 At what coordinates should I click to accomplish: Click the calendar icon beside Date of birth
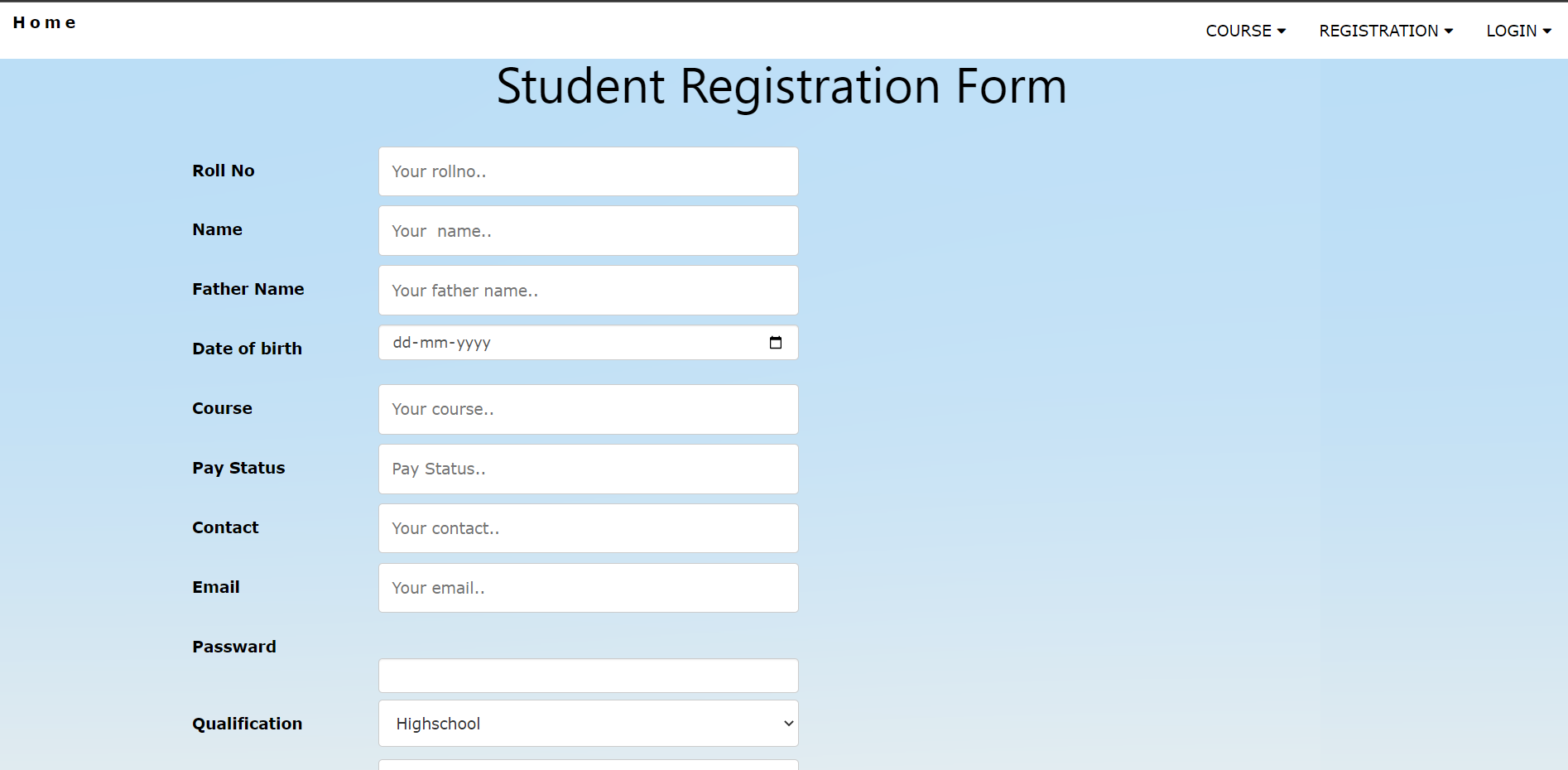pyautogui.click(x=776, y=342)
